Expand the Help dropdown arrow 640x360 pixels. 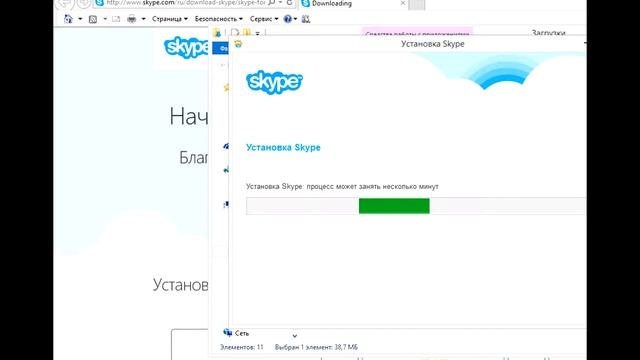[x=295, y=19]
